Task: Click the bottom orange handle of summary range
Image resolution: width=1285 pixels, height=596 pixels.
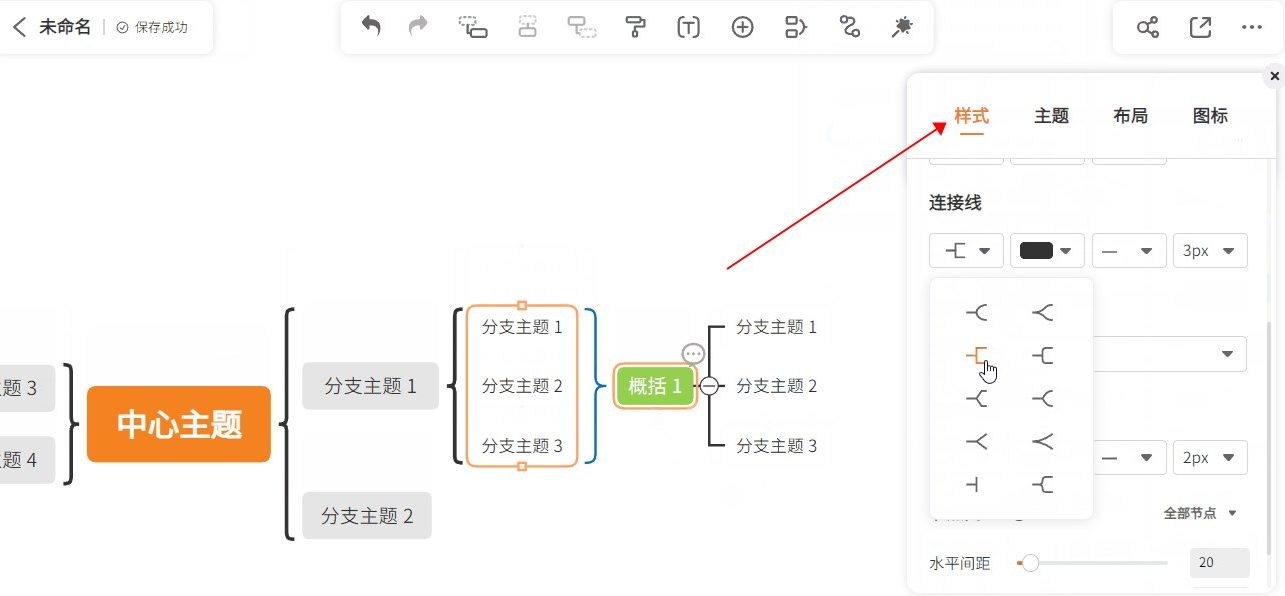Action: [521, 467]
